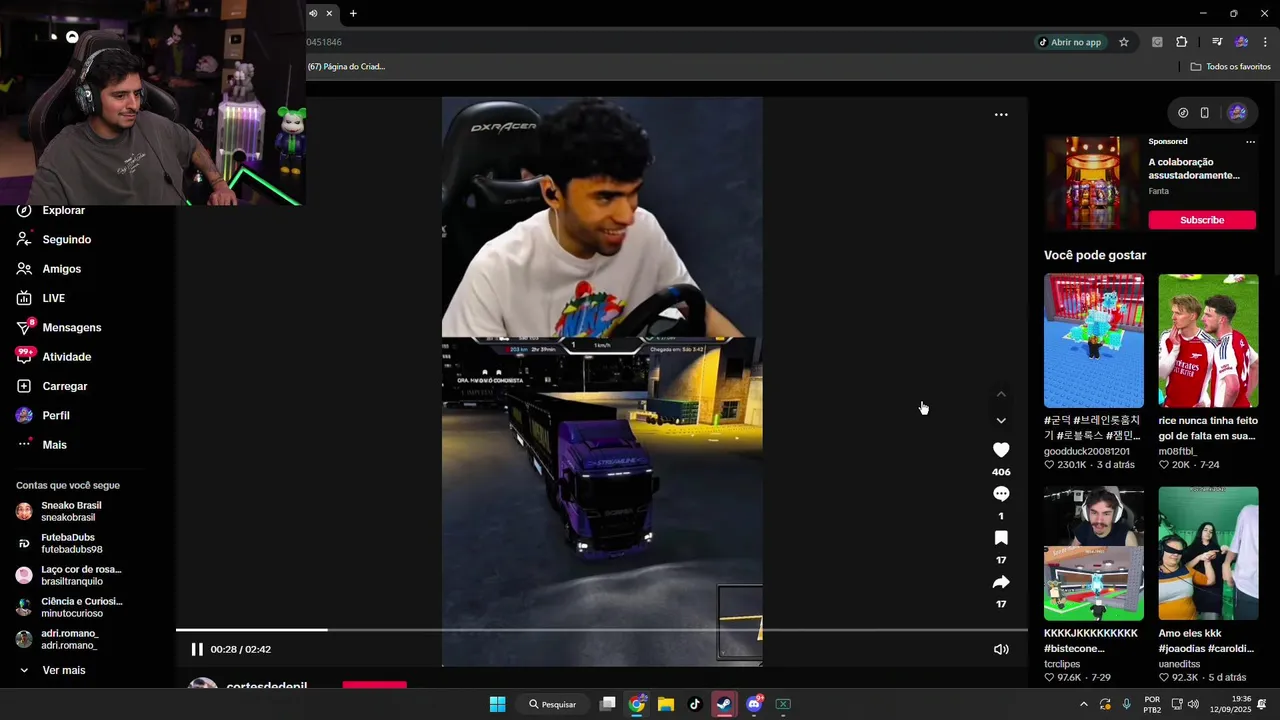Mute the video volume
This screenshot has width=1280, height=720.
pos(1001,649)
